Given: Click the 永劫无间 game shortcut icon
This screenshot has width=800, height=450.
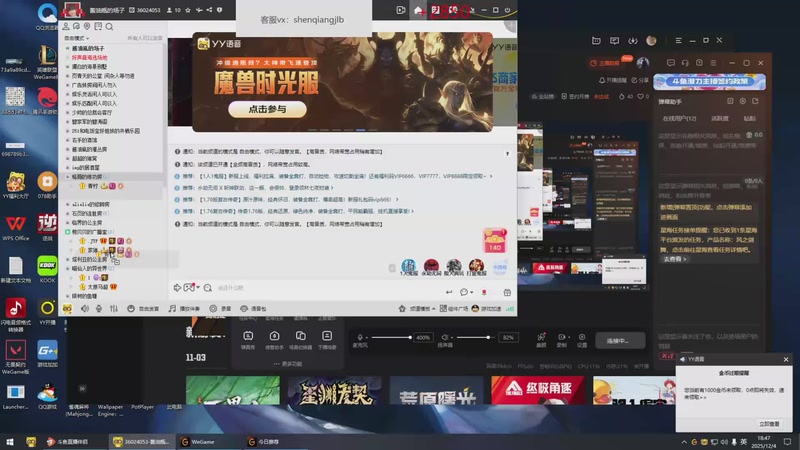Looking at the screenshot, I should (431, 267).
